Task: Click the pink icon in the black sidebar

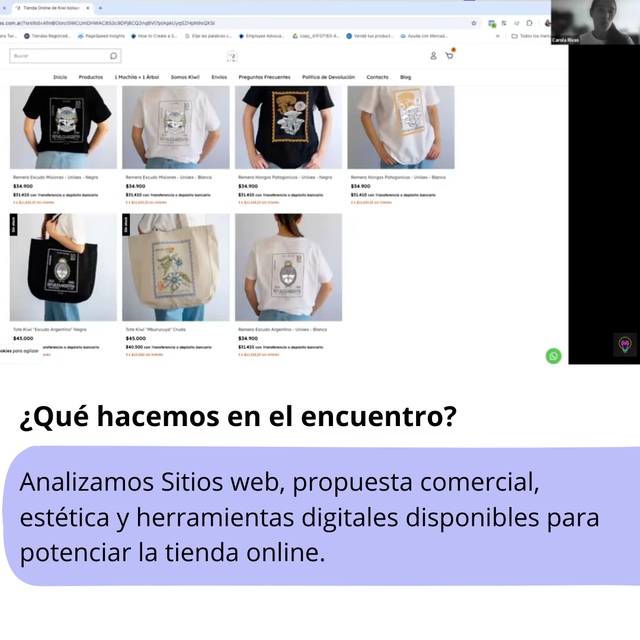Action: 625,344
